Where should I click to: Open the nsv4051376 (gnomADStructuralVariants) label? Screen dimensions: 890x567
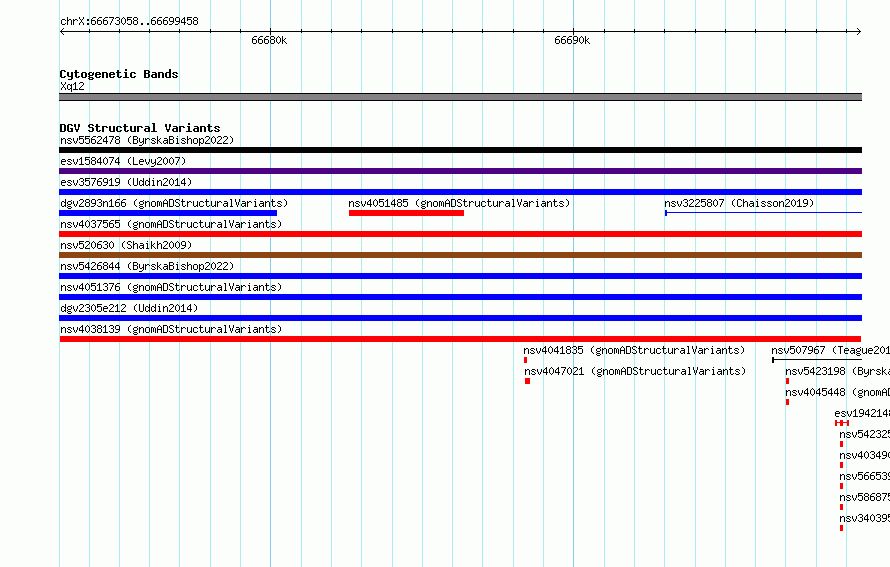(171, 287)
